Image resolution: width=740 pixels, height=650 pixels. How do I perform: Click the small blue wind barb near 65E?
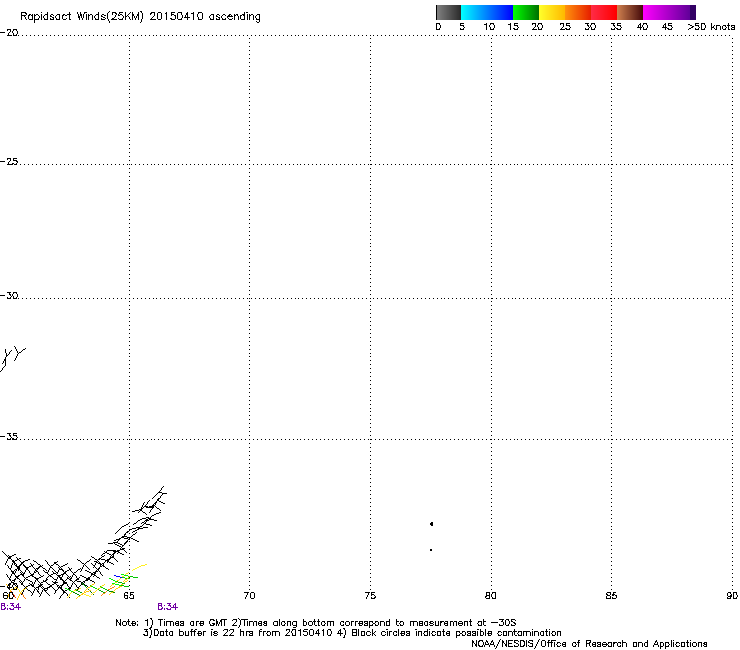(119, 576)
